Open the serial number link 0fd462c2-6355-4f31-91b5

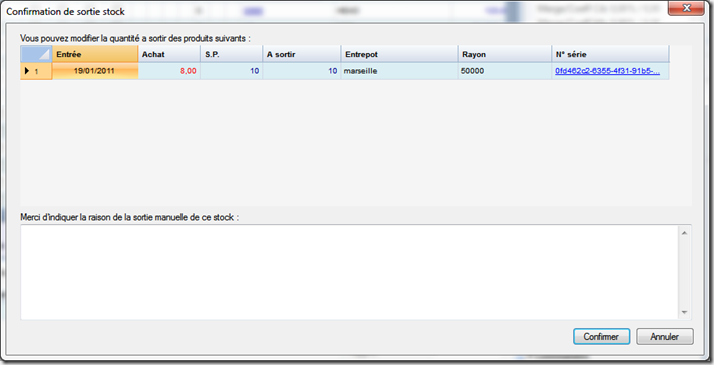point(607,71)
